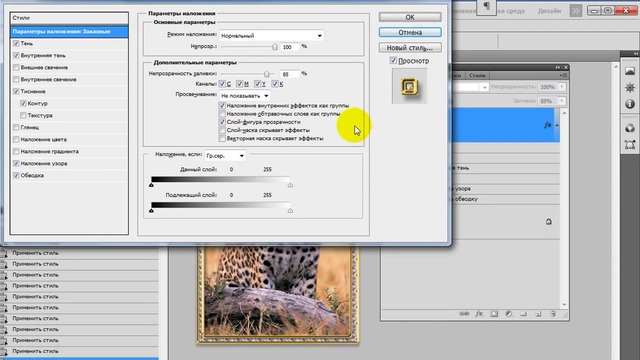Uncheck Слой-фигура прозрачности
This screenshot has height=360, width=640.
pos(222,122)
